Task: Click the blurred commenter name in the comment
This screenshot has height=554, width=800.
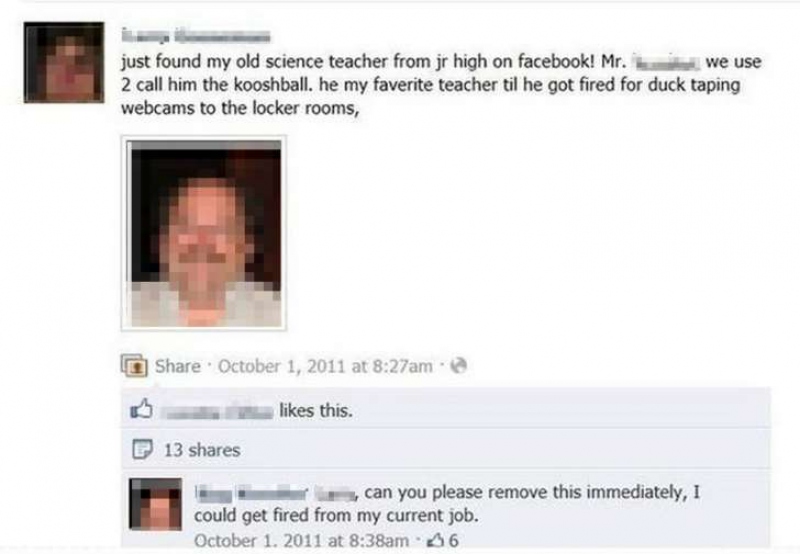Action: 252,493
